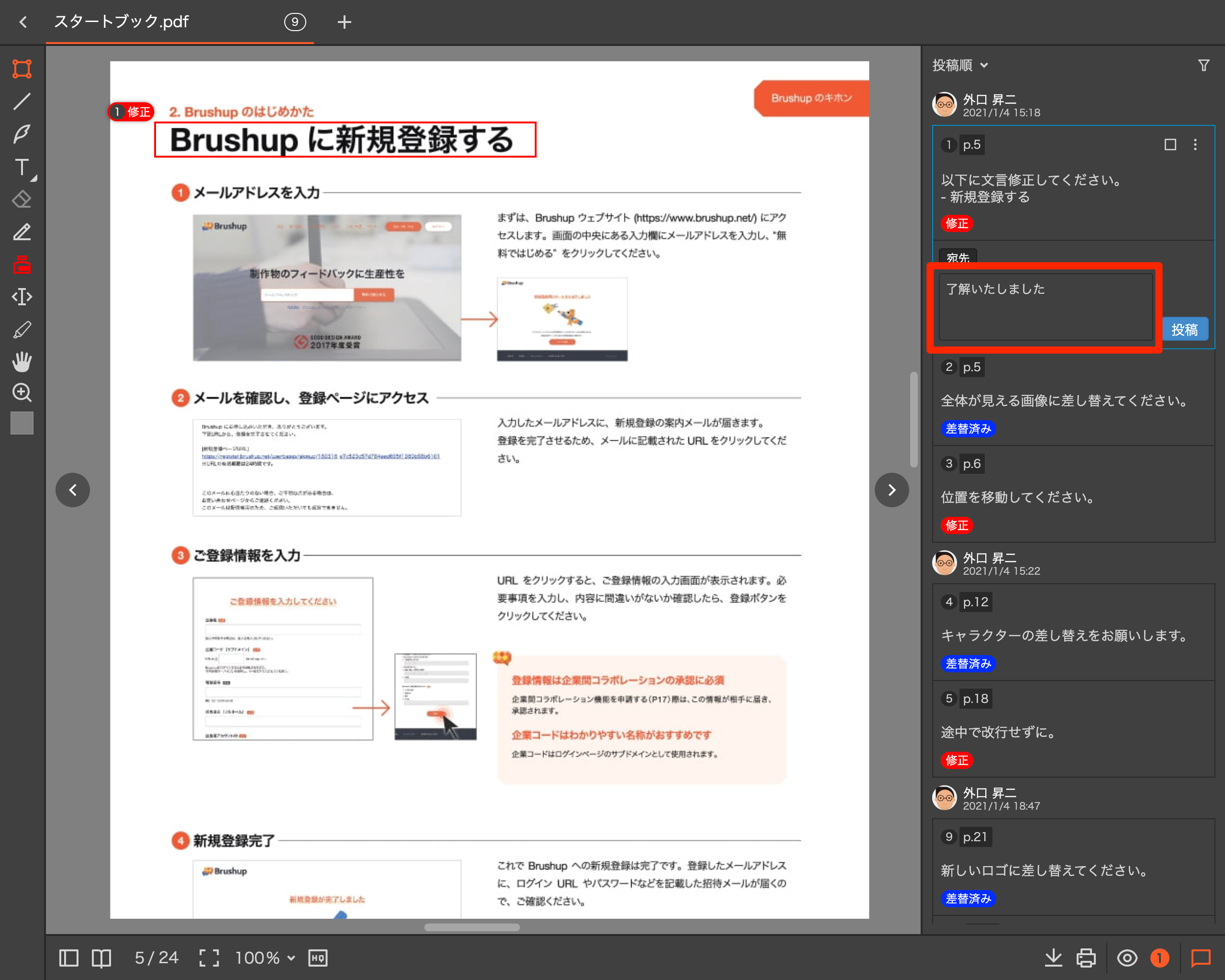Select comment 4 キャラクターの差し替えをお願いします
Viewport: 1225px width, 980px height.
click(1073, 632)
